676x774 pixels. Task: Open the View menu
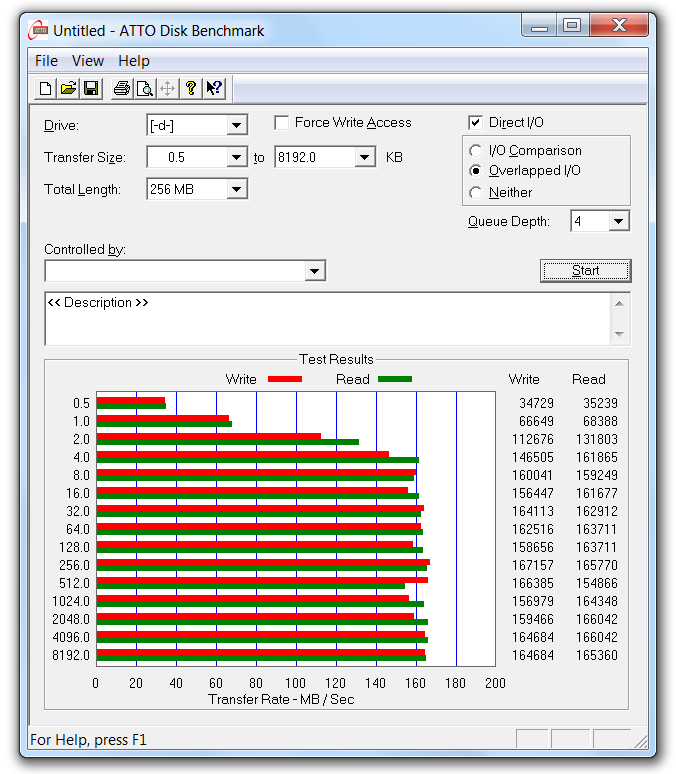point(88,61)
